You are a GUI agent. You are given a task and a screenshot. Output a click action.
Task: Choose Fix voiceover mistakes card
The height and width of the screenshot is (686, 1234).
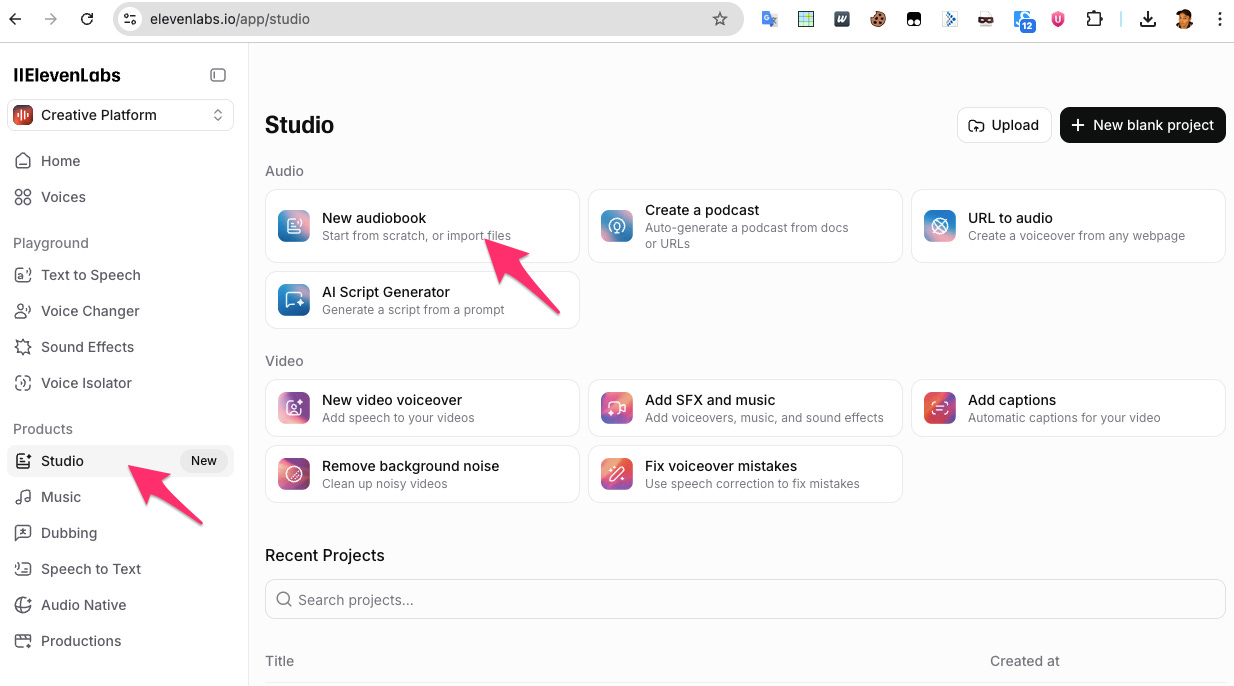(745, 474)
